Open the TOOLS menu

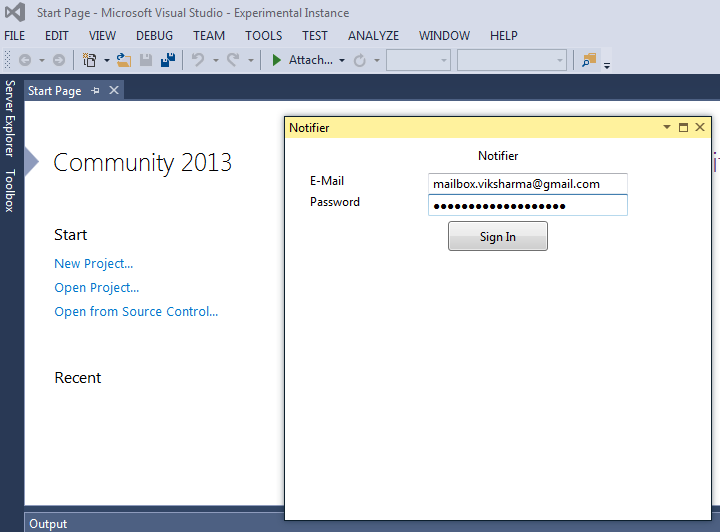pos(264,36)
